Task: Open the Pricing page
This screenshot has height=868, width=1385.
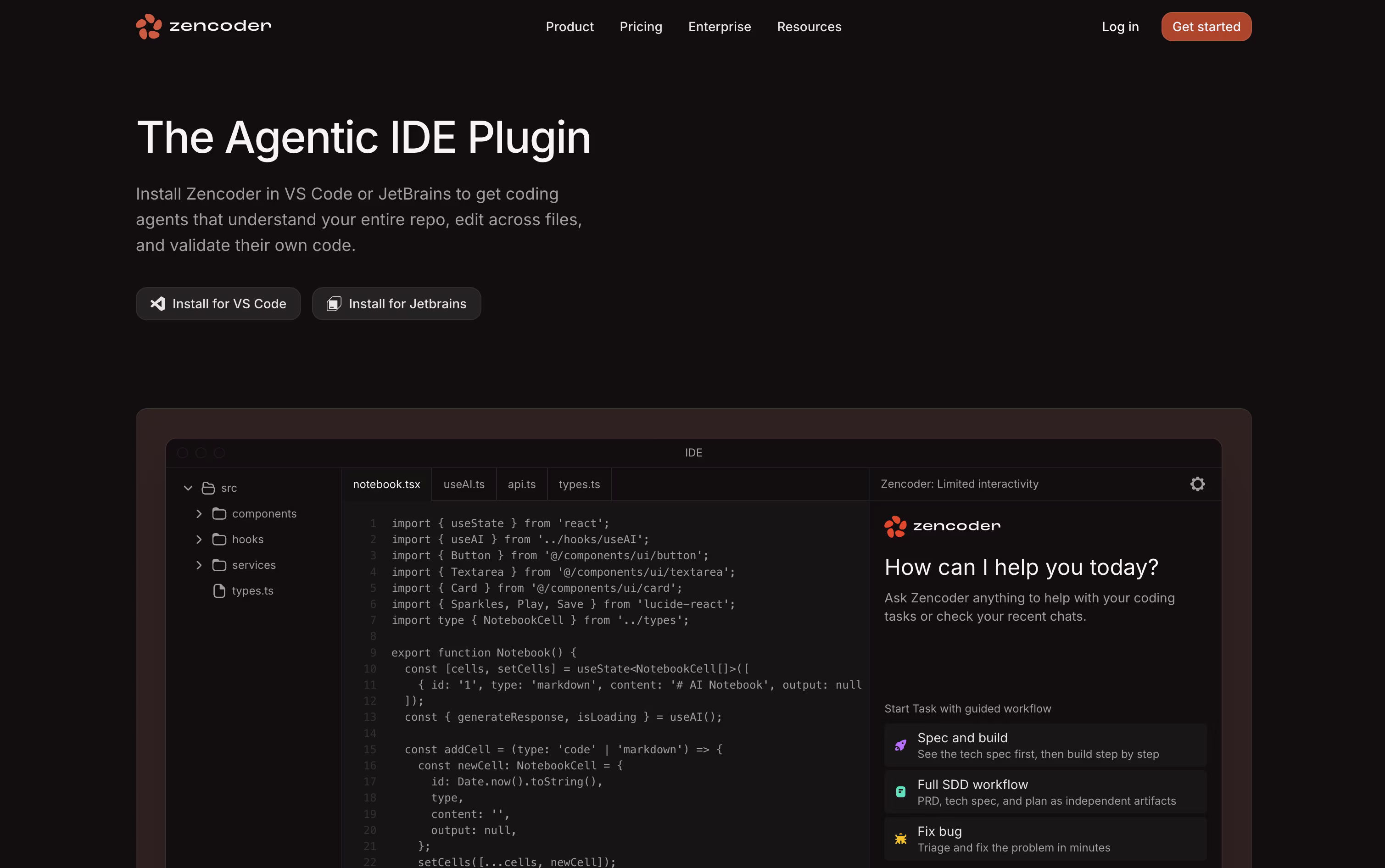Action: click(641, 27)
